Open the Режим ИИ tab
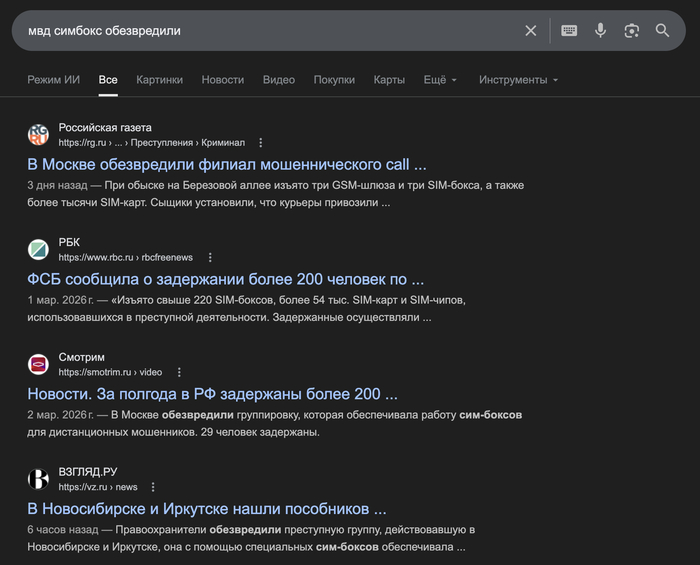Screen dimensions: 700x565 click(x=54, y=80)
